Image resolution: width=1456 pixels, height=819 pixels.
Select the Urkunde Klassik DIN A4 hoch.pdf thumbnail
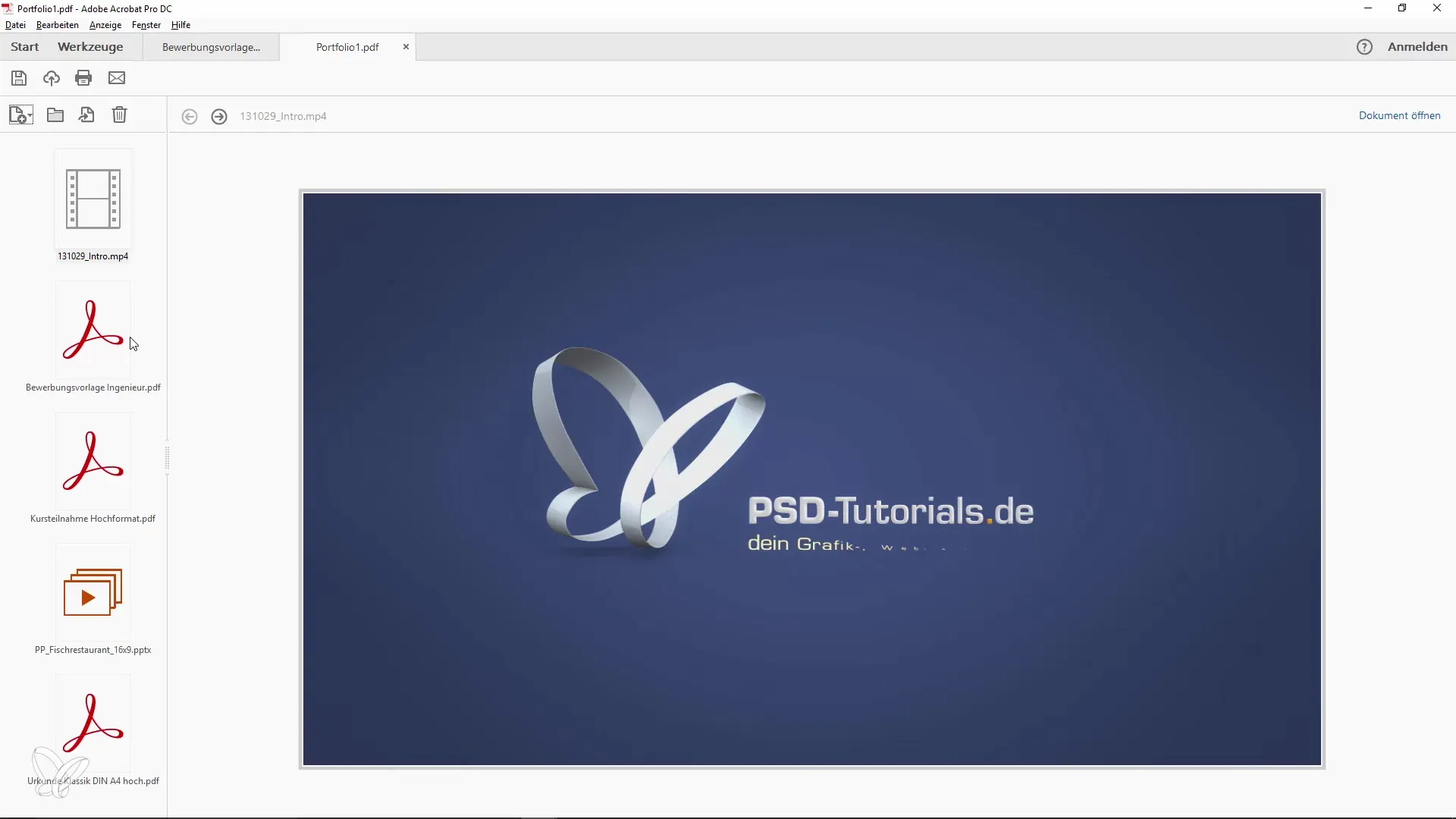pos(93,724)
